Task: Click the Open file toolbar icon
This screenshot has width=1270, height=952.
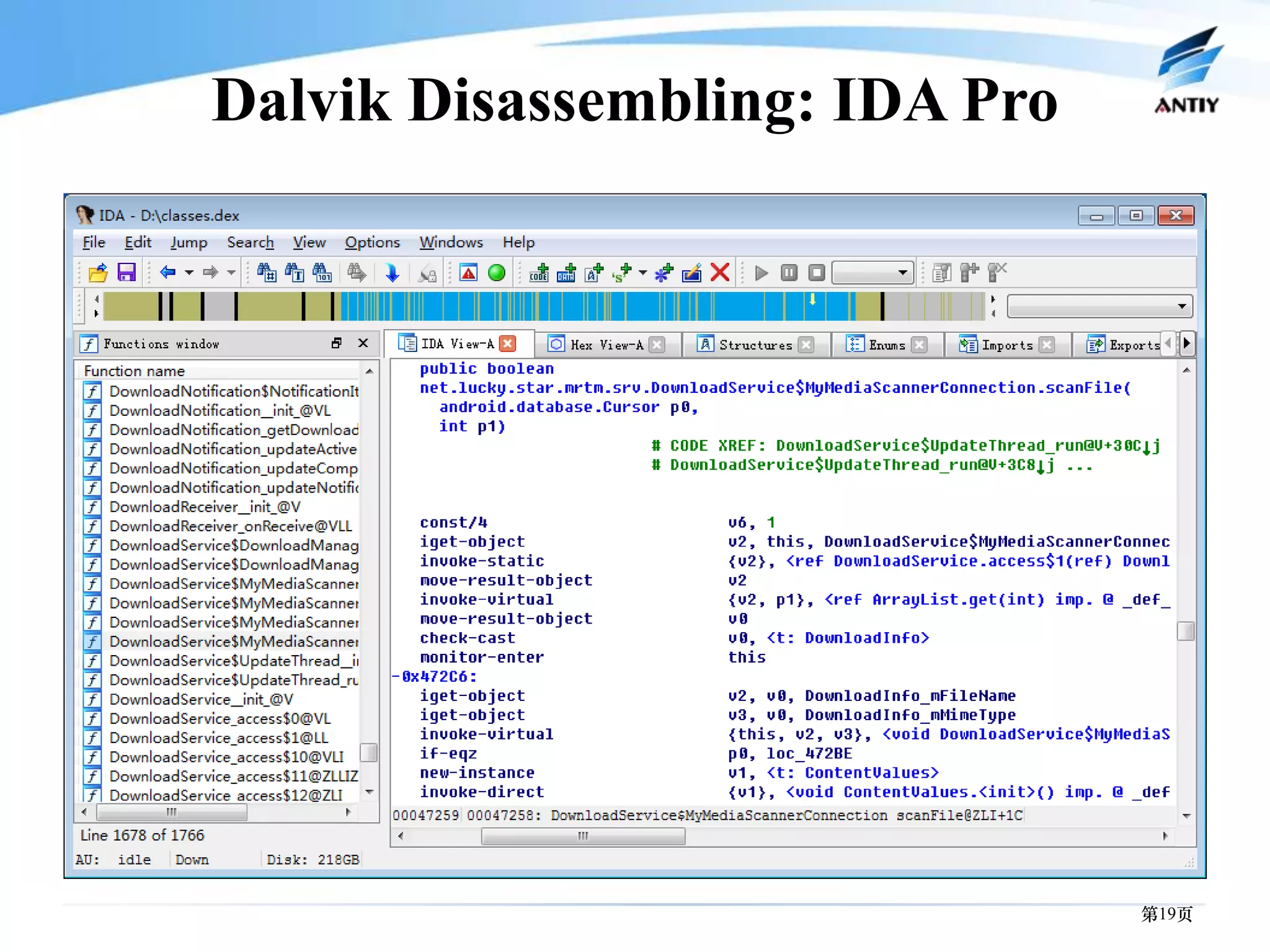Action: pyautogui.click(x=98, y=273)
